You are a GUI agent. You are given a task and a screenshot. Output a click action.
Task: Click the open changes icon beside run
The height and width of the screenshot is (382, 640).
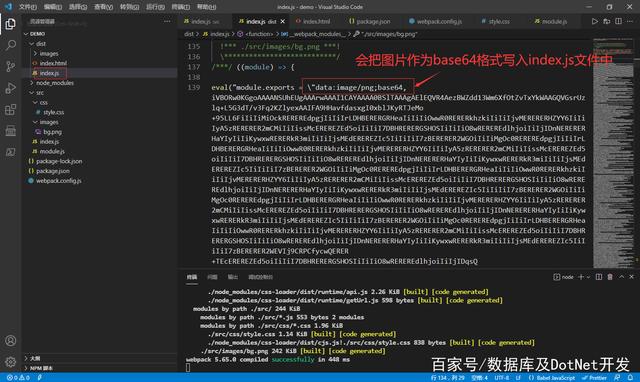(607, 21)
